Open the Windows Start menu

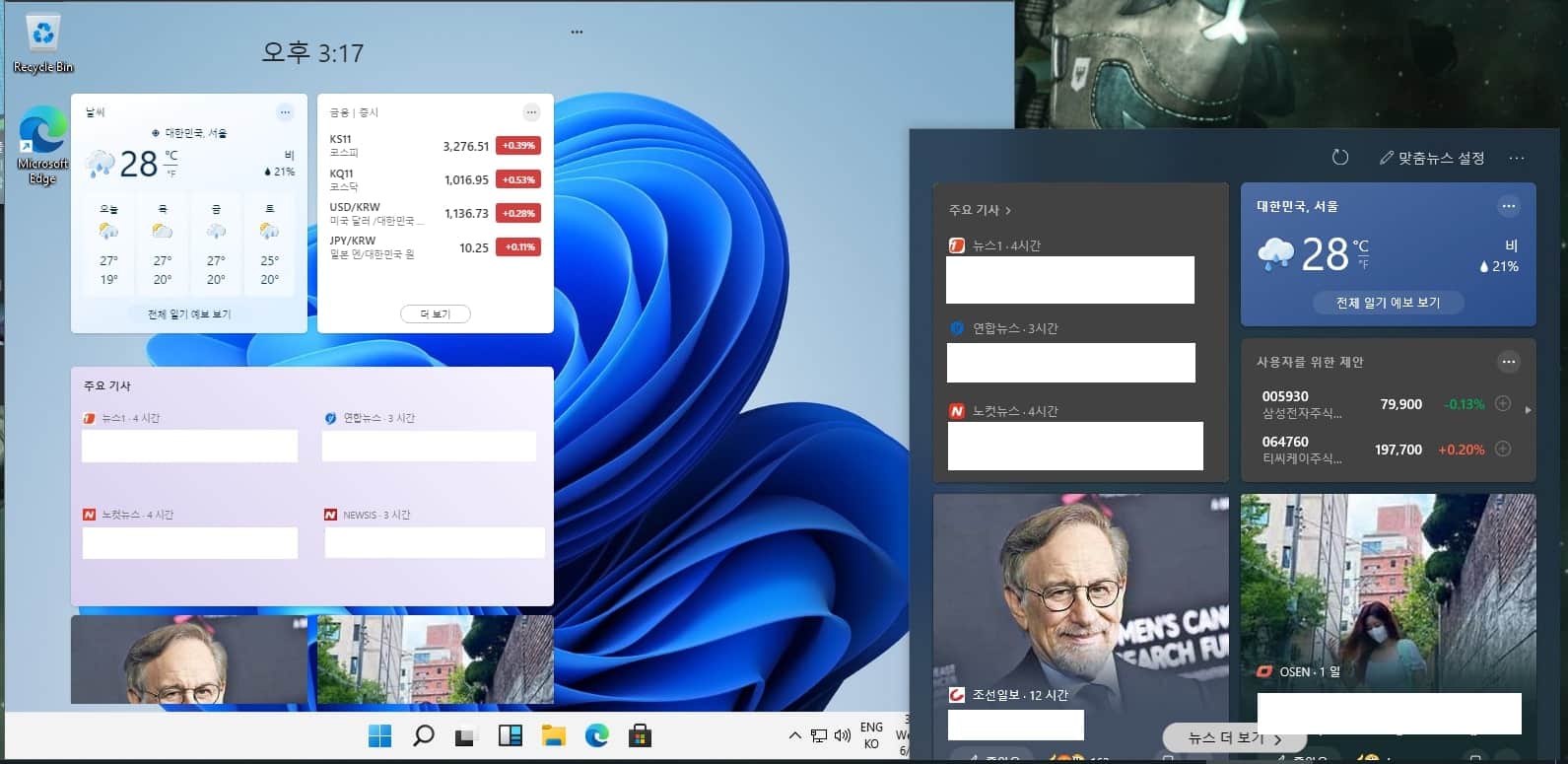point(379,735)
